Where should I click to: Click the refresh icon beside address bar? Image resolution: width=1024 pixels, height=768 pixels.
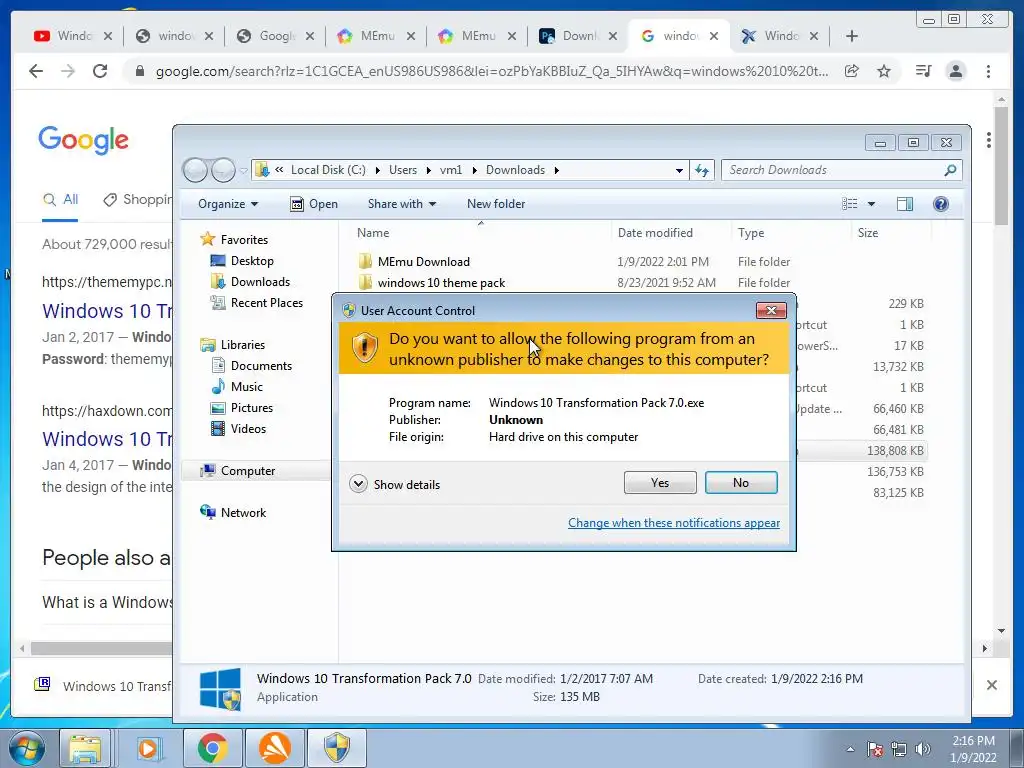coord(702,170)
